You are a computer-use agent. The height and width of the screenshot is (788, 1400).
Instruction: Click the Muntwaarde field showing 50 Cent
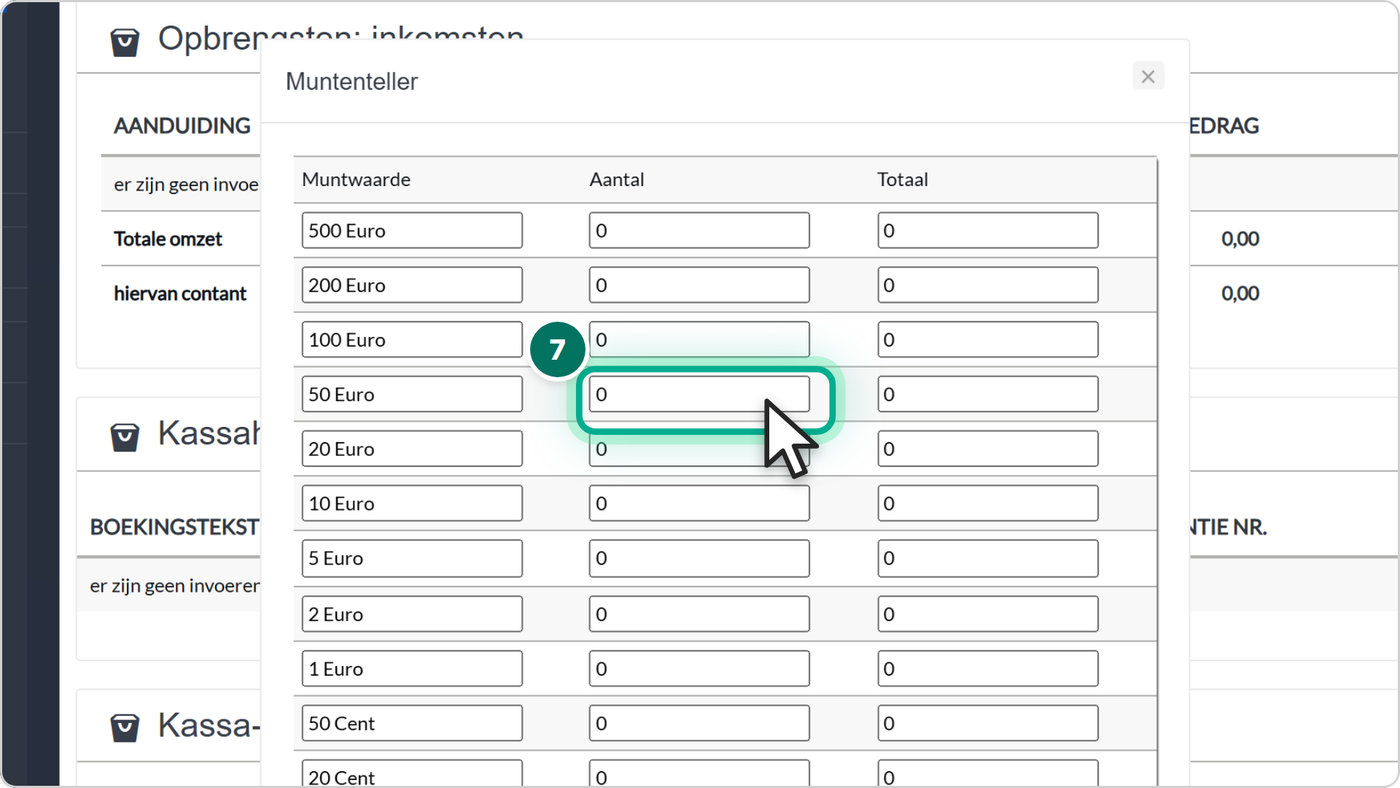click(x=412, y=723)
